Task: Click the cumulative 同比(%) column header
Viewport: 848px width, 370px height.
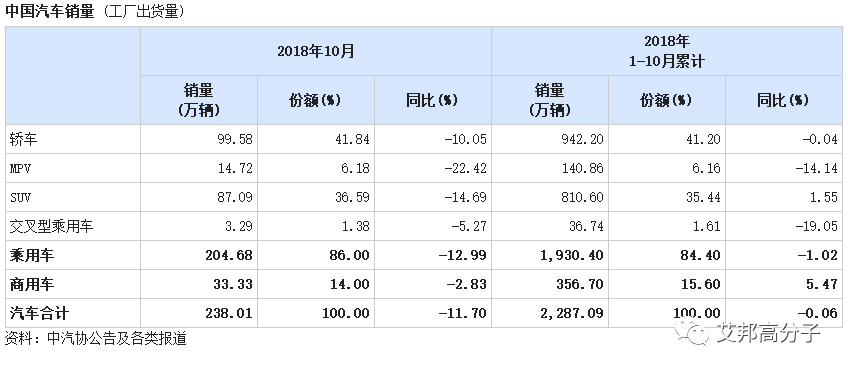Action: [x=784, y=100]
